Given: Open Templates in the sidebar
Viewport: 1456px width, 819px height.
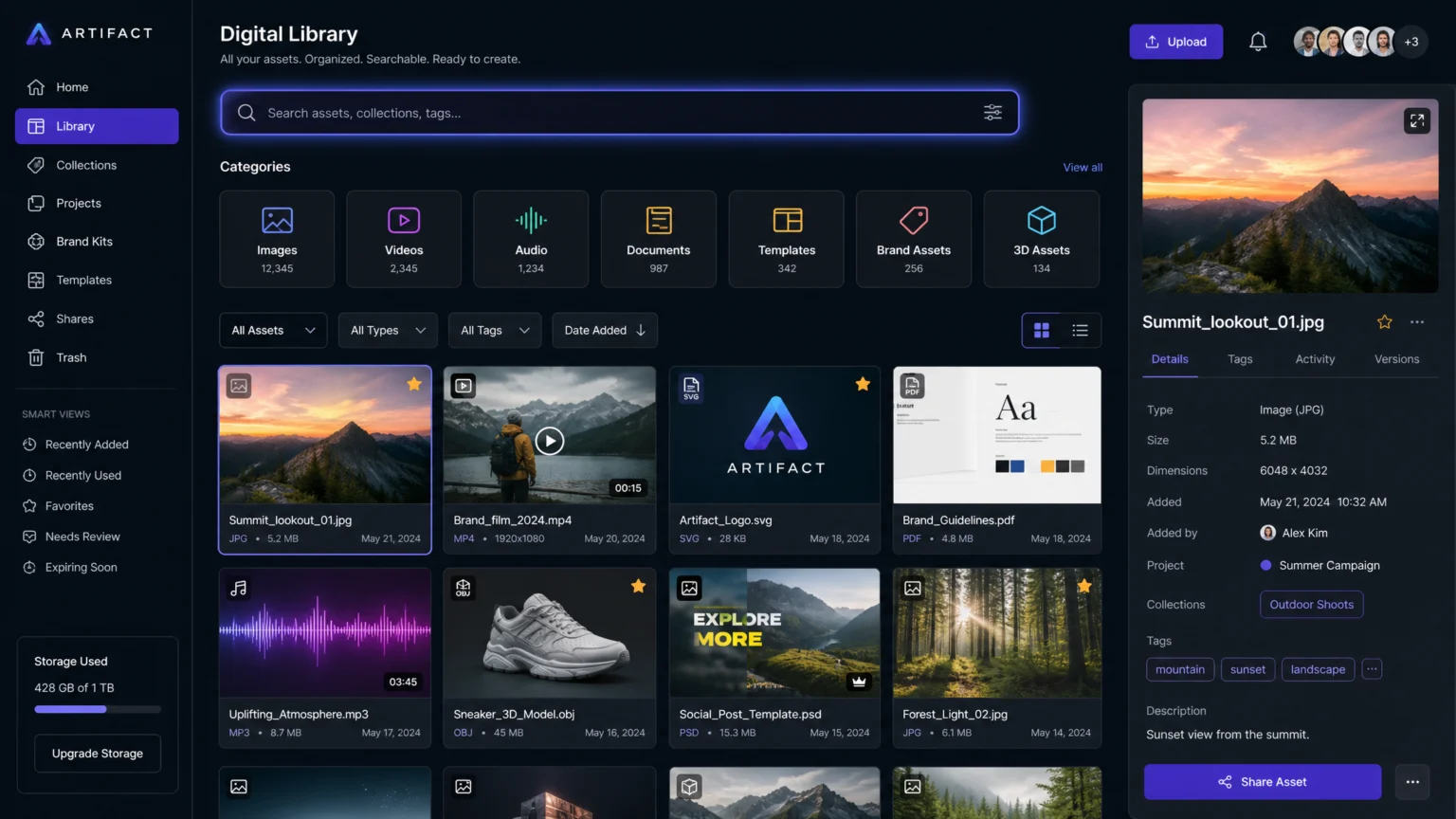Looking at the screenshot, I should coord(97,280).
